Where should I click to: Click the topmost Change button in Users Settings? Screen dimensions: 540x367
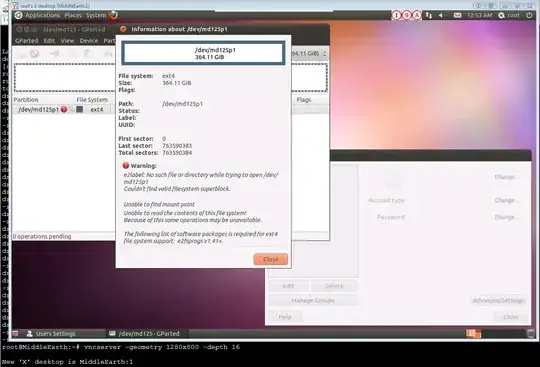(506, 177)
